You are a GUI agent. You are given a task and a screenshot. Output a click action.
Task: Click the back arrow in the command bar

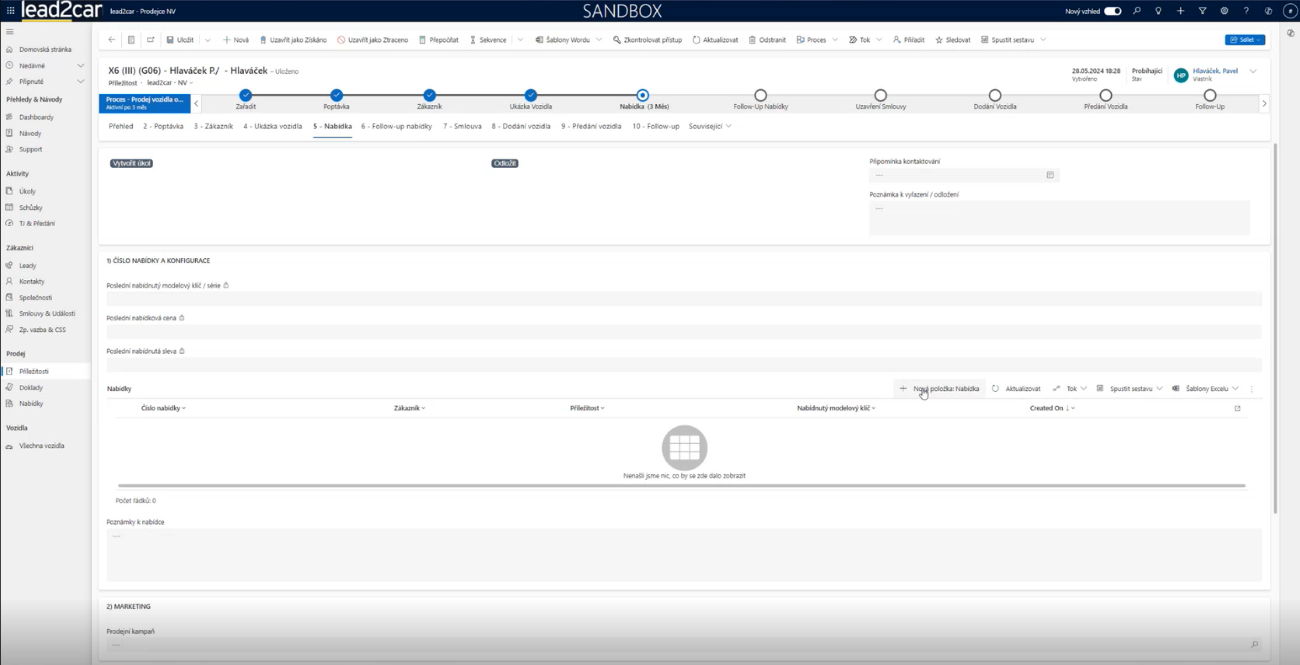coord(111,40)
